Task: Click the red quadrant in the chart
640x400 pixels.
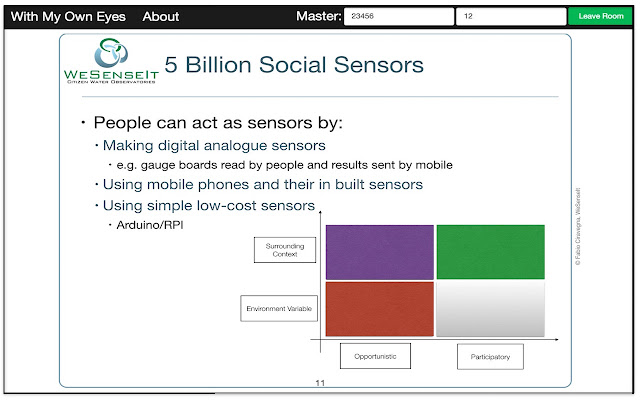Action: 380,309
